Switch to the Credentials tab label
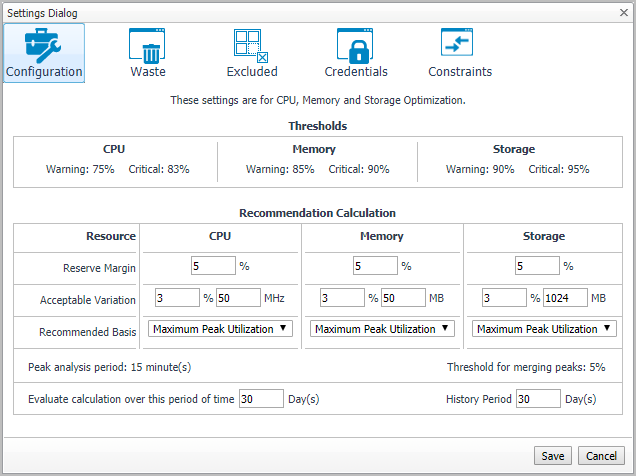Viewport: 636px width, 476px height. coord(356,72)
